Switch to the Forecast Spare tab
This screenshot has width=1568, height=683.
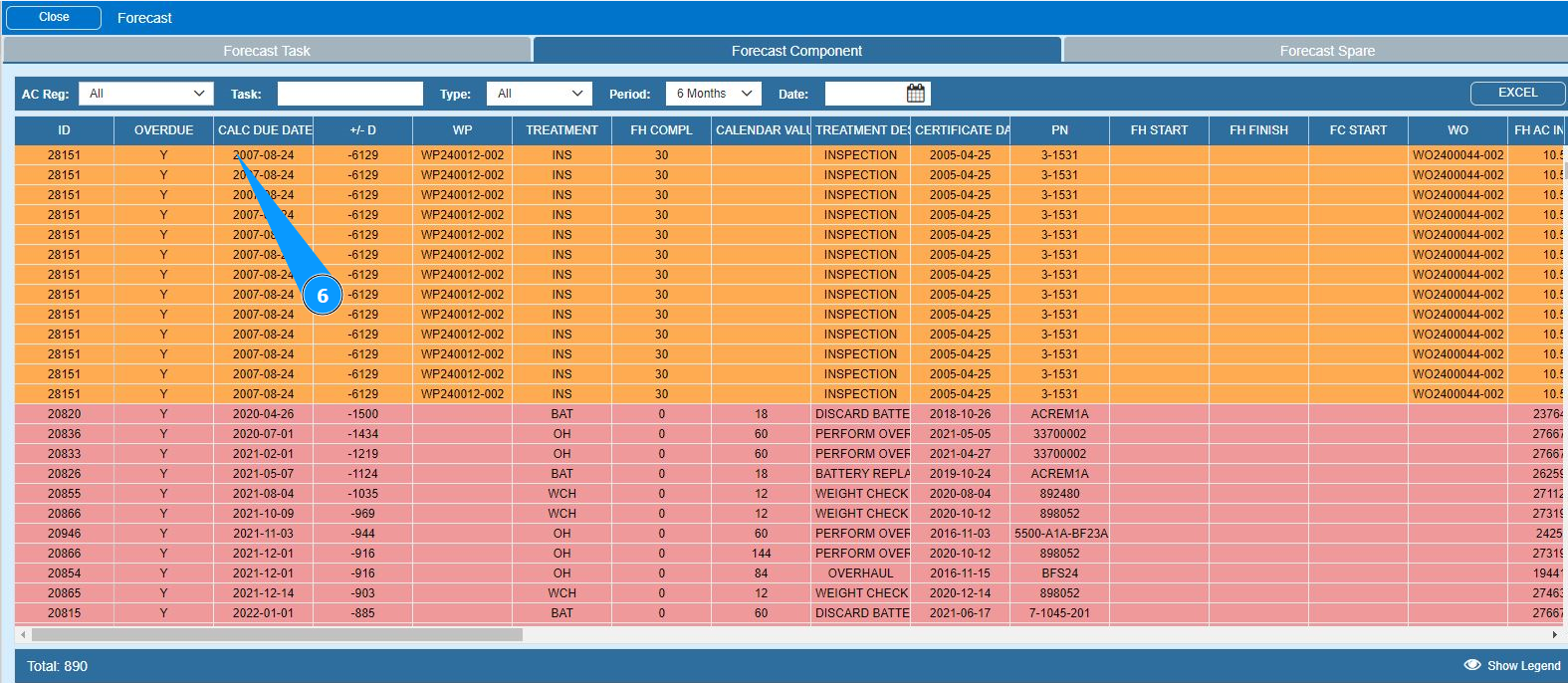click(1327, 51)
